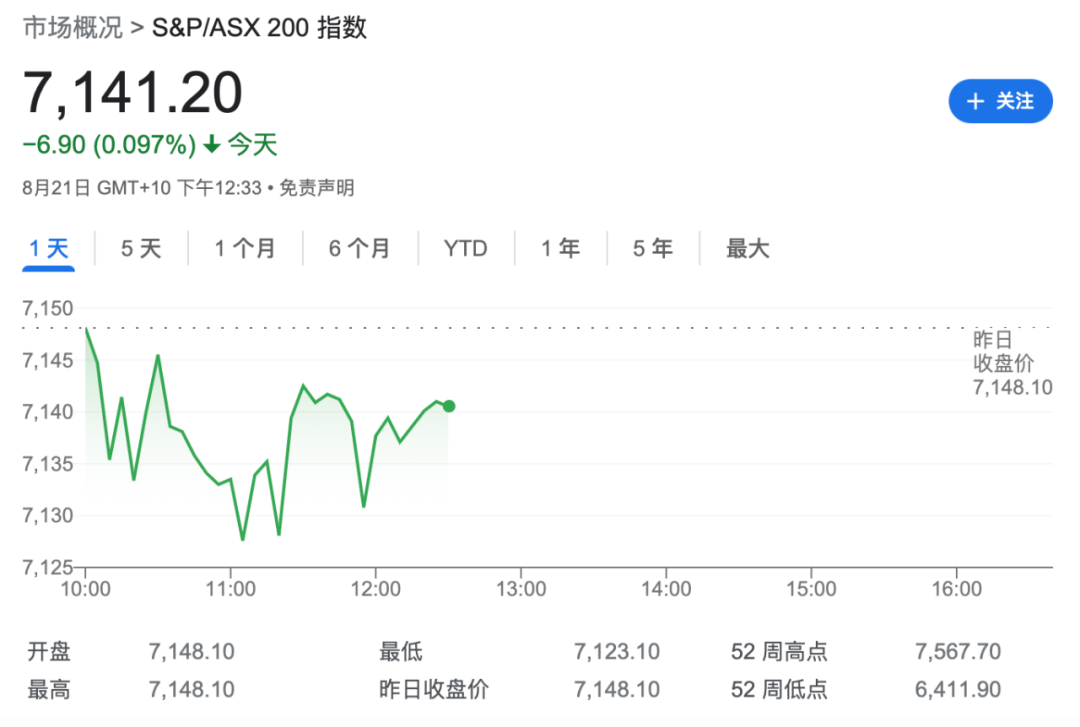The height and width of the screenshot is (727, 1080).
Task: Click the 13:00 time axis label
Action: click(x=521, y=589)
